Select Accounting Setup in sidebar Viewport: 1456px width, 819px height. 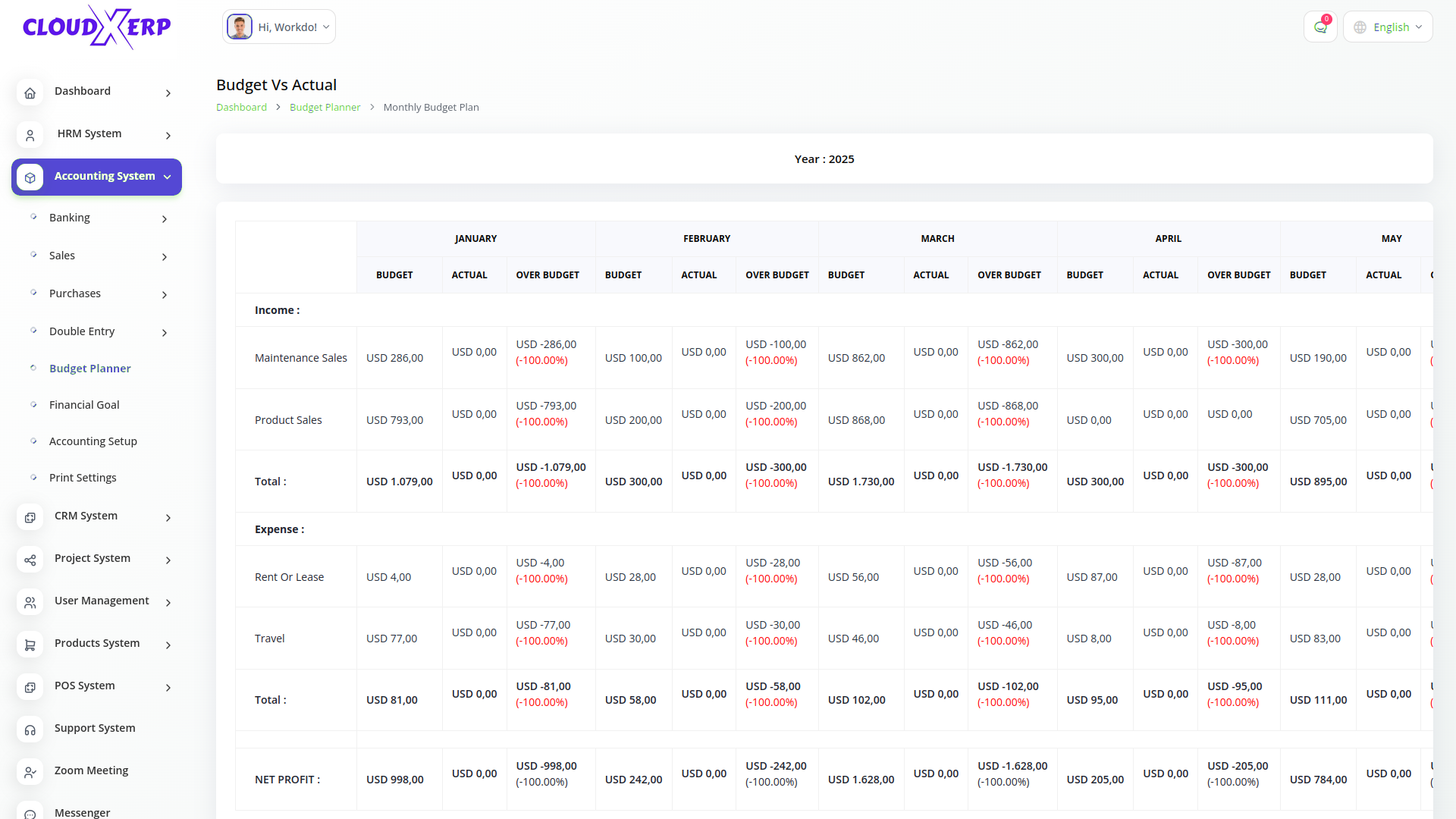pyautogui.click(x=93, y=441)
